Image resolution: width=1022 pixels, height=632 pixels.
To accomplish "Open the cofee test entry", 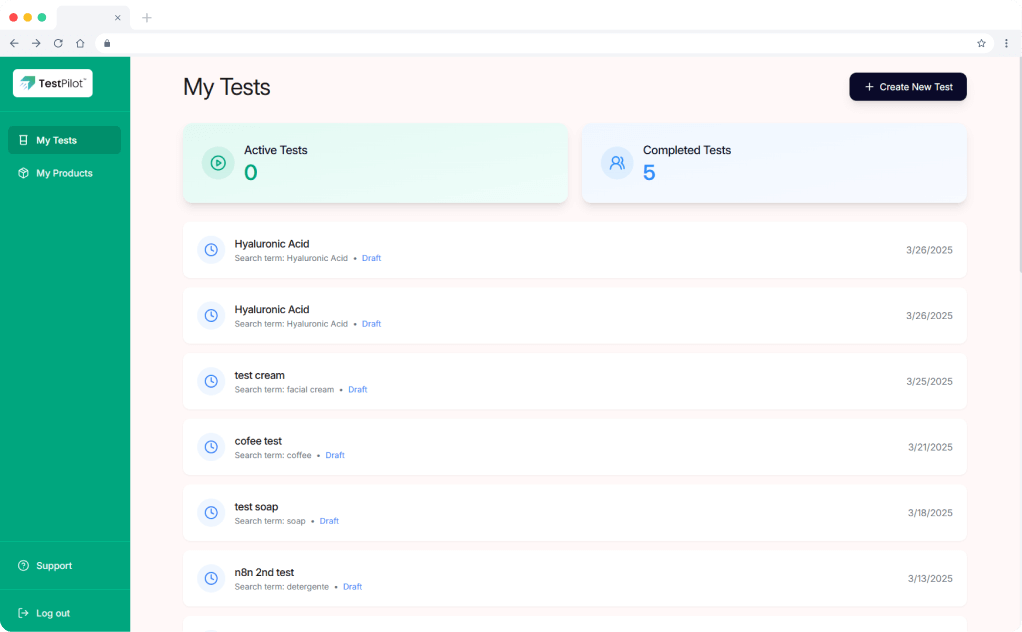I will coord(575,447).
